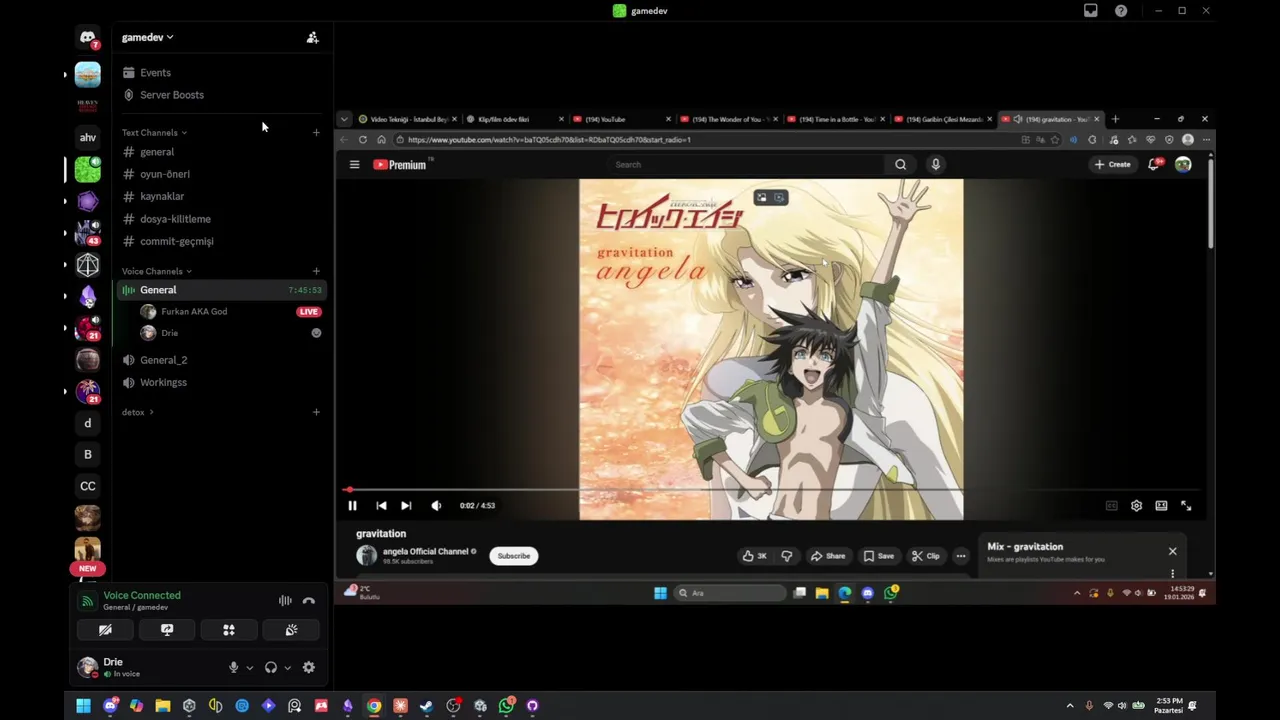Open the Discord inbox icon in title bar
This screenshot has height=720, width=1280.
(1091, 11)
